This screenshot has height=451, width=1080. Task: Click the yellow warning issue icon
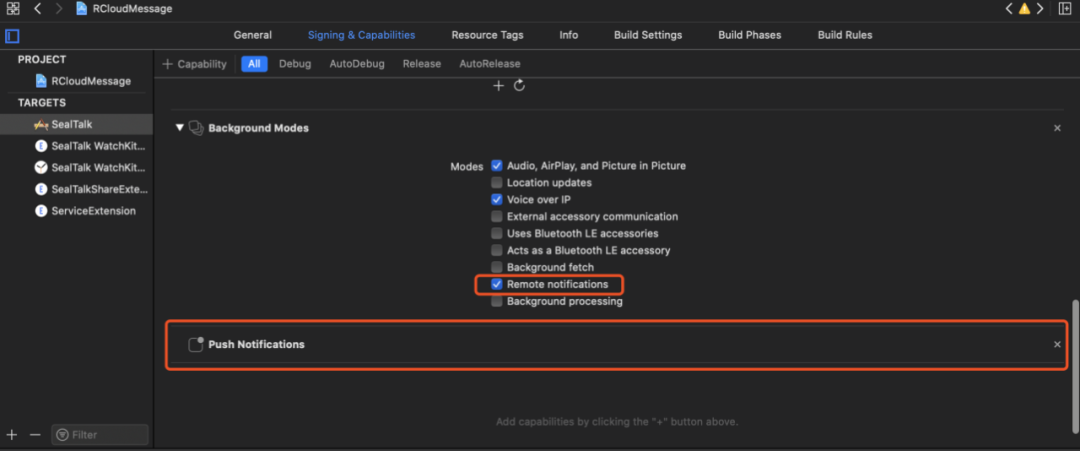click(1024, 9)
